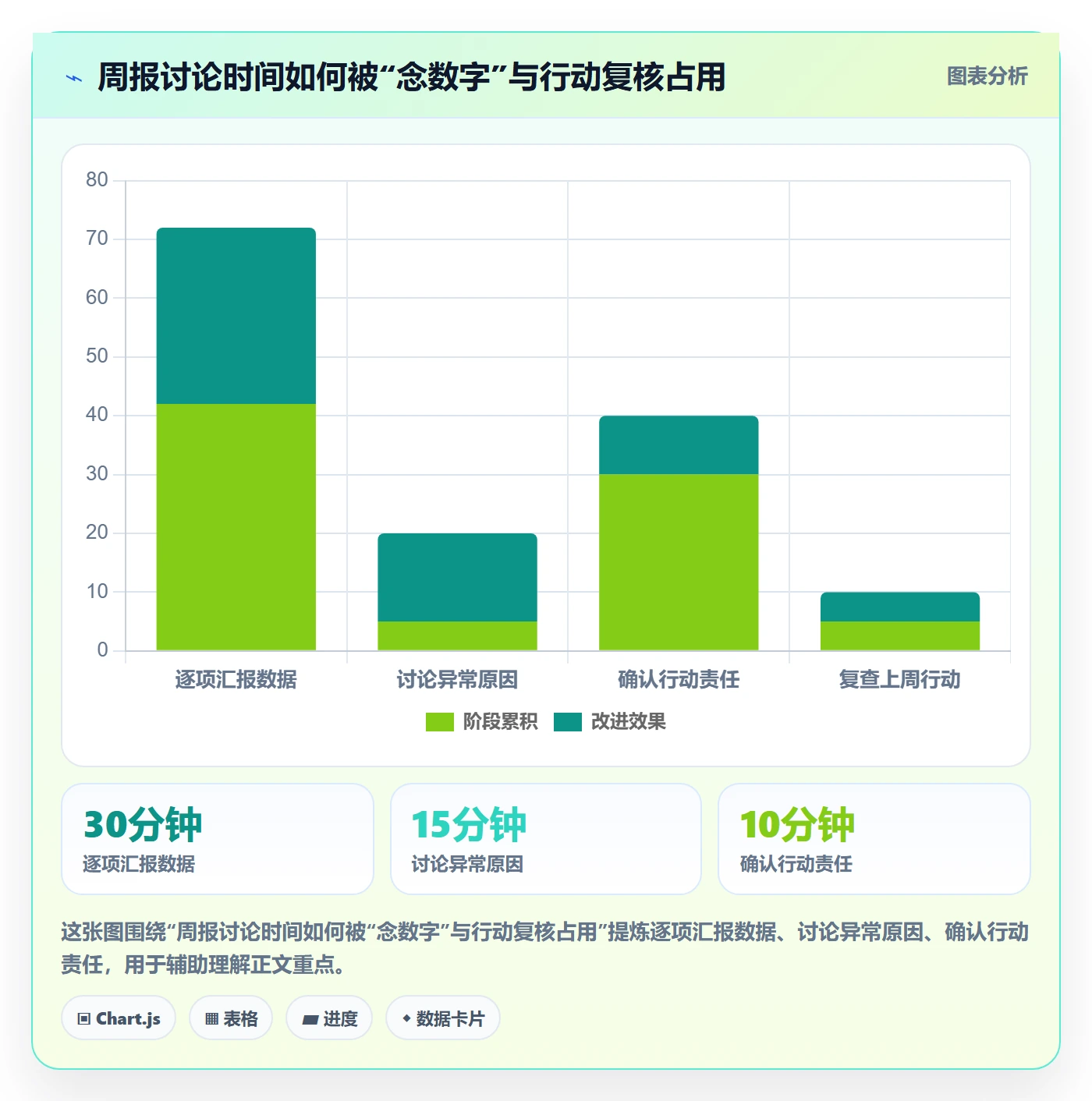Click the grid icon in 表格 chip
Image resolution: width=1092 pixels, height=1101 pixels.
coord(211,1019)
